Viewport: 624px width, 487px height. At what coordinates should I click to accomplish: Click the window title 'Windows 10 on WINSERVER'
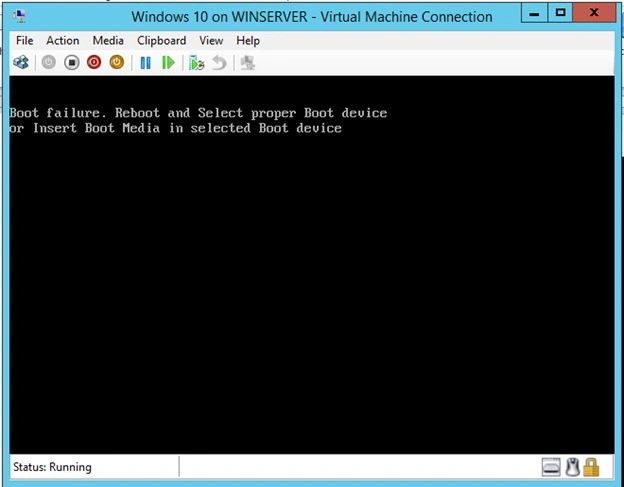[312, 17]
